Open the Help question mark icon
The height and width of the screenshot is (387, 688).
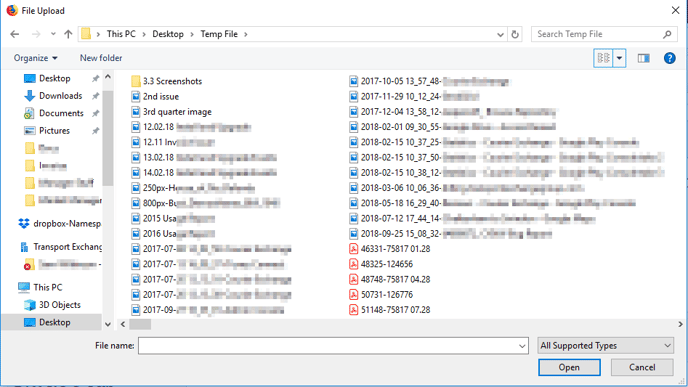670,58
